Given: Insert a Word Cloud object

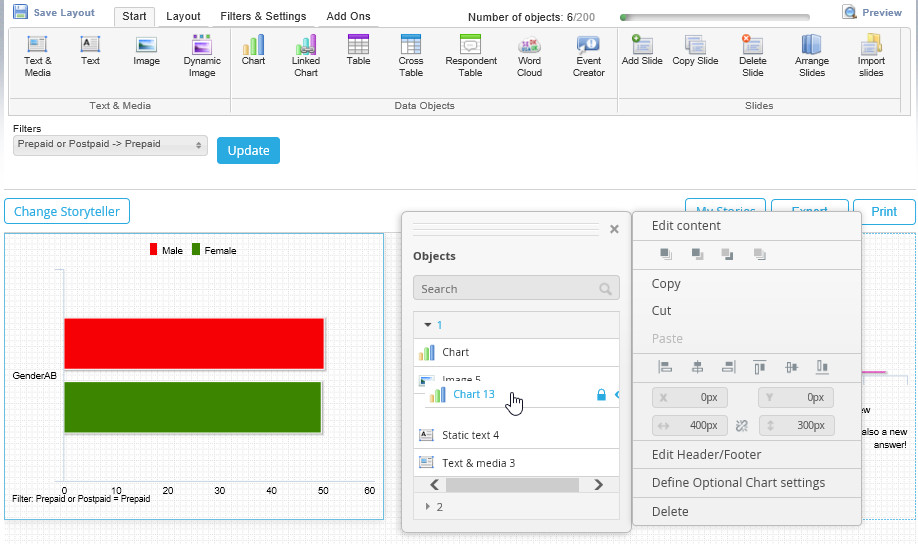Looking at the screenshot, I should coord(529,56).
